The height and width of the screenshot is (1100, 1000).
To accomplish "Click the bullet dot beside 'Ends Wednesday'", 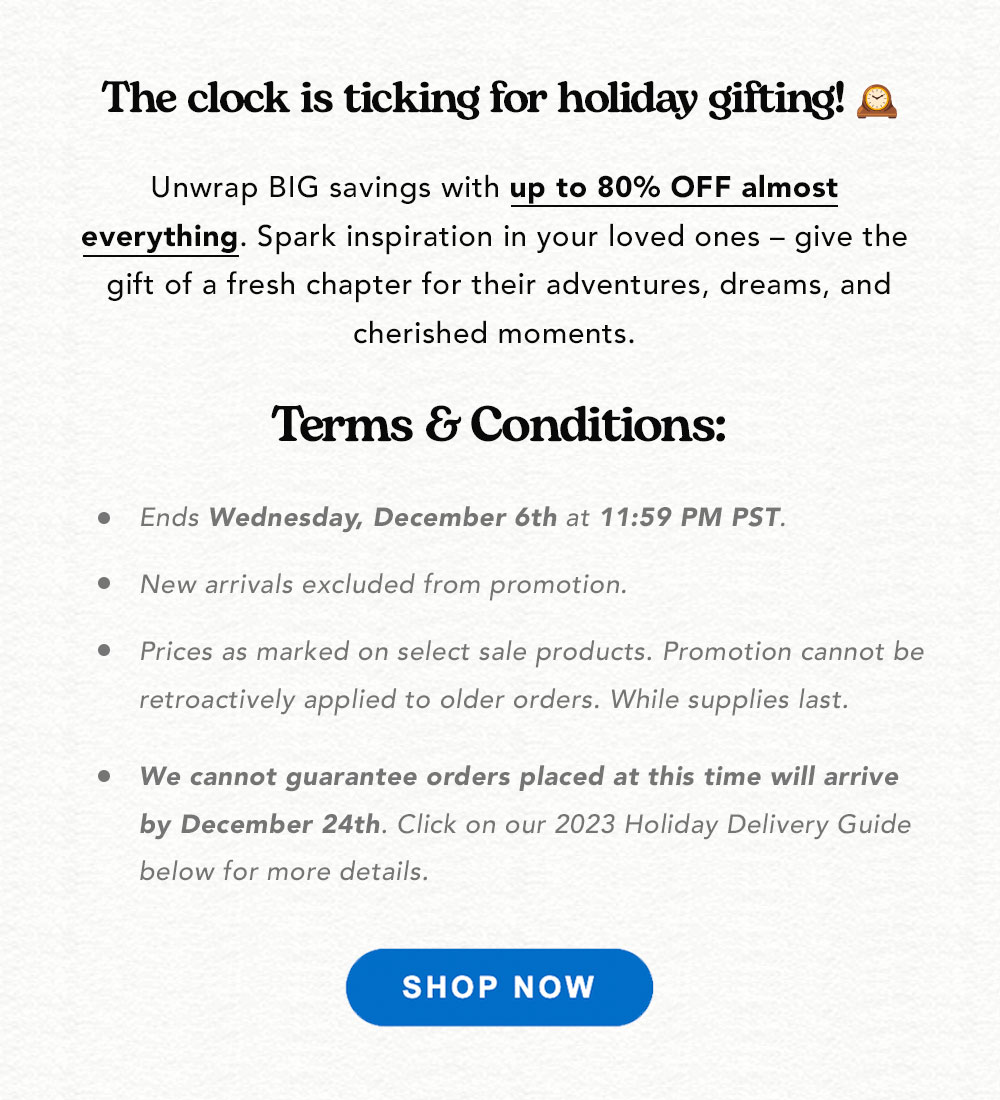I will click(x=105, y=518).
